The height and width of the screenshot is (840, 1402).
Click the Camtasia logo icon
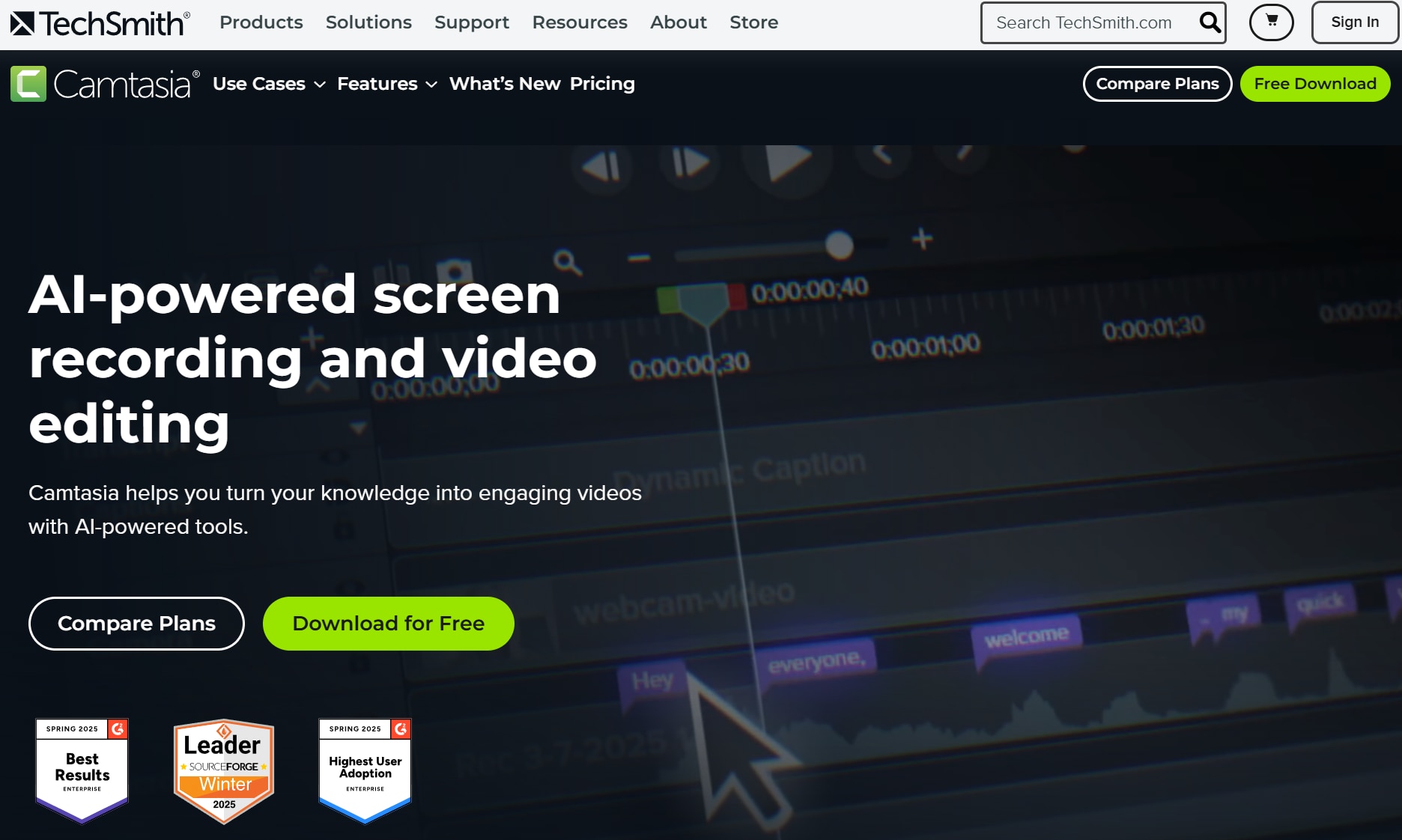coord(28,84)
